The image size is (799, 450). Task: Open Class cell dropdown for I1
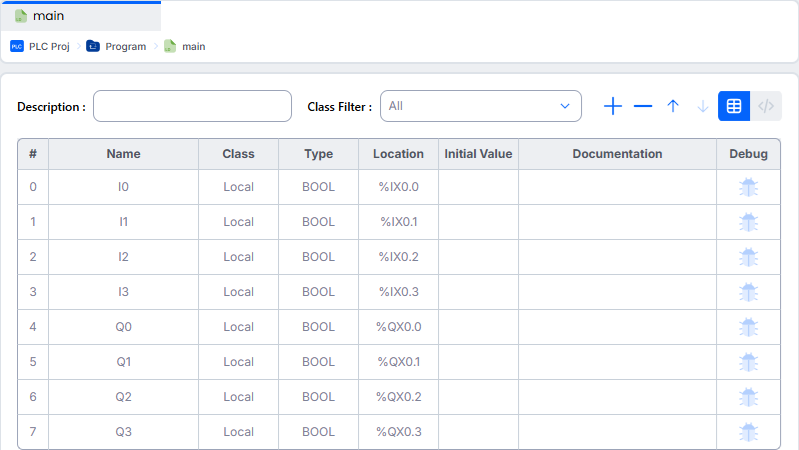point(238,222)
